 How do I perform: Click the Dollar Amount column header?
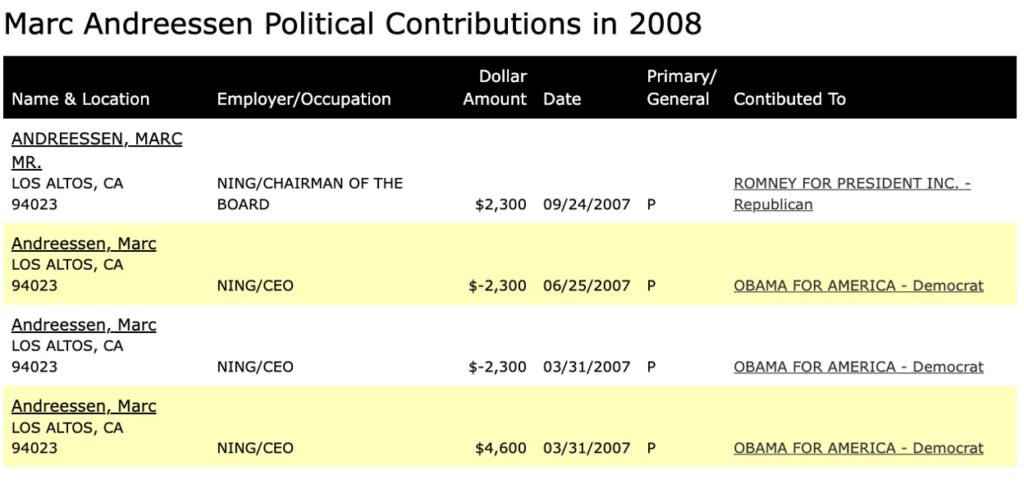point(495,88)
